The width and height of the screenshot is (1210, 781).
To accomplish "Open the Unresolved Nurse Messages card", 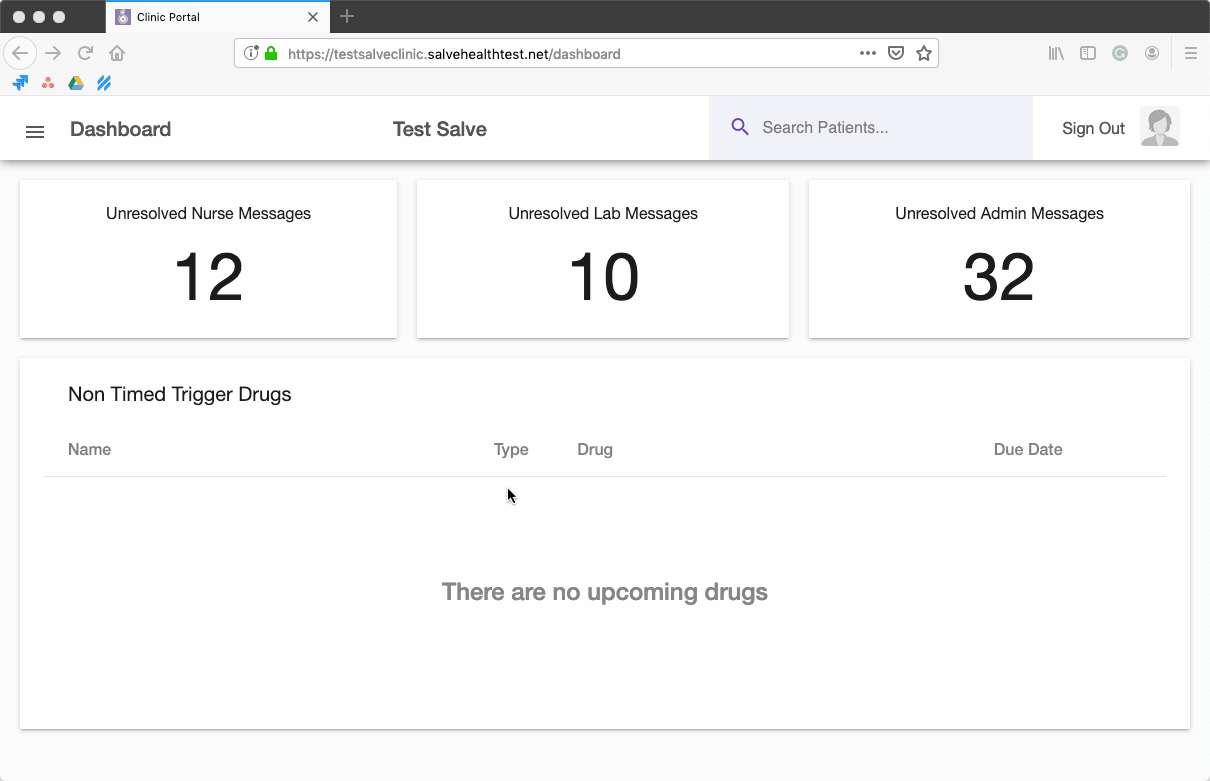I will [x=208, y=259].
